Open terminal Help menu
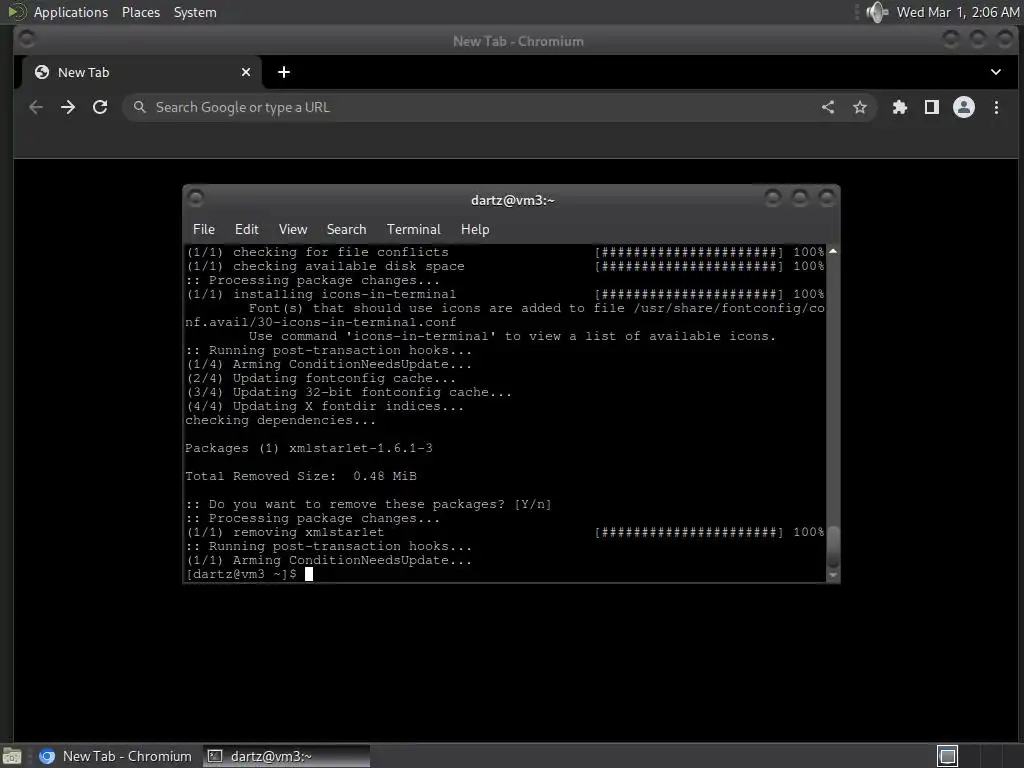Screen dimensions: 1024x768 475,229
